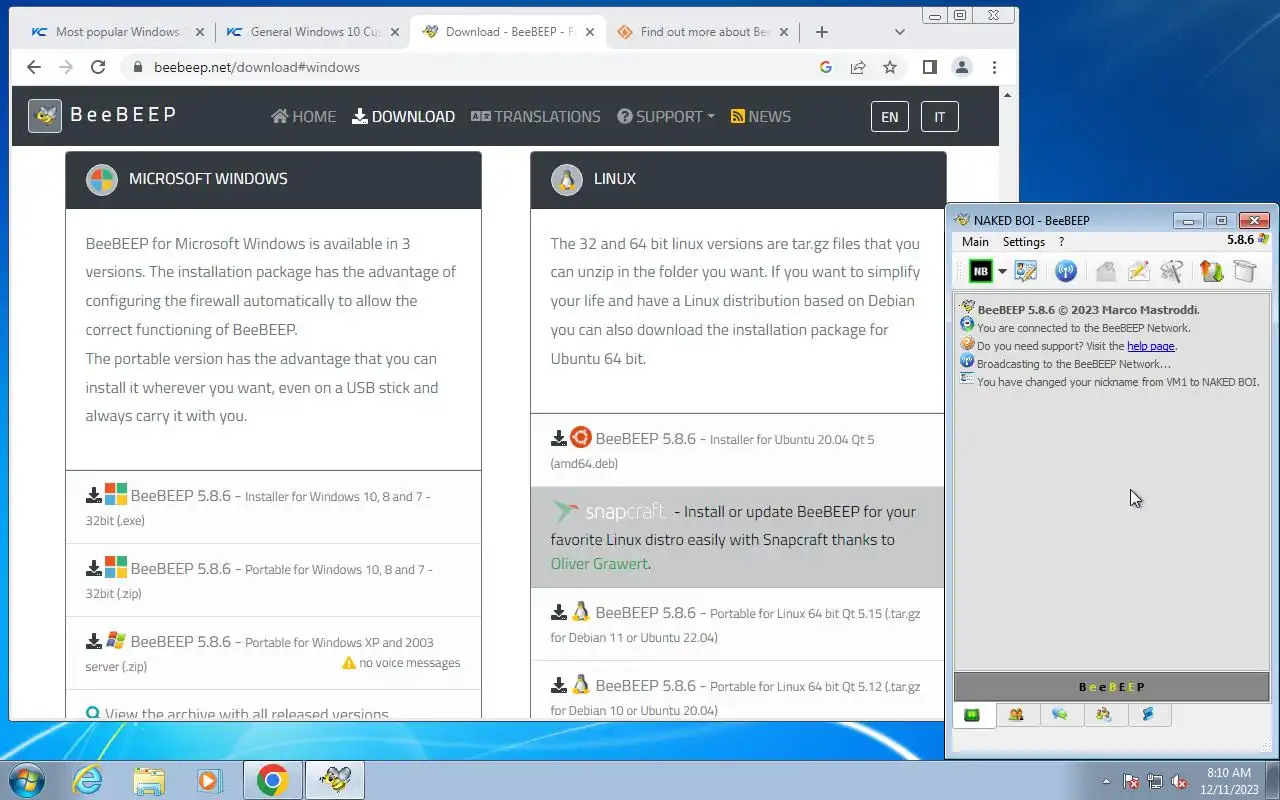This screenshot has width=1280, height=800.
Task: Download BeeBEEP Portable for Windows XP zip
Action: click(x=273, y=653)
